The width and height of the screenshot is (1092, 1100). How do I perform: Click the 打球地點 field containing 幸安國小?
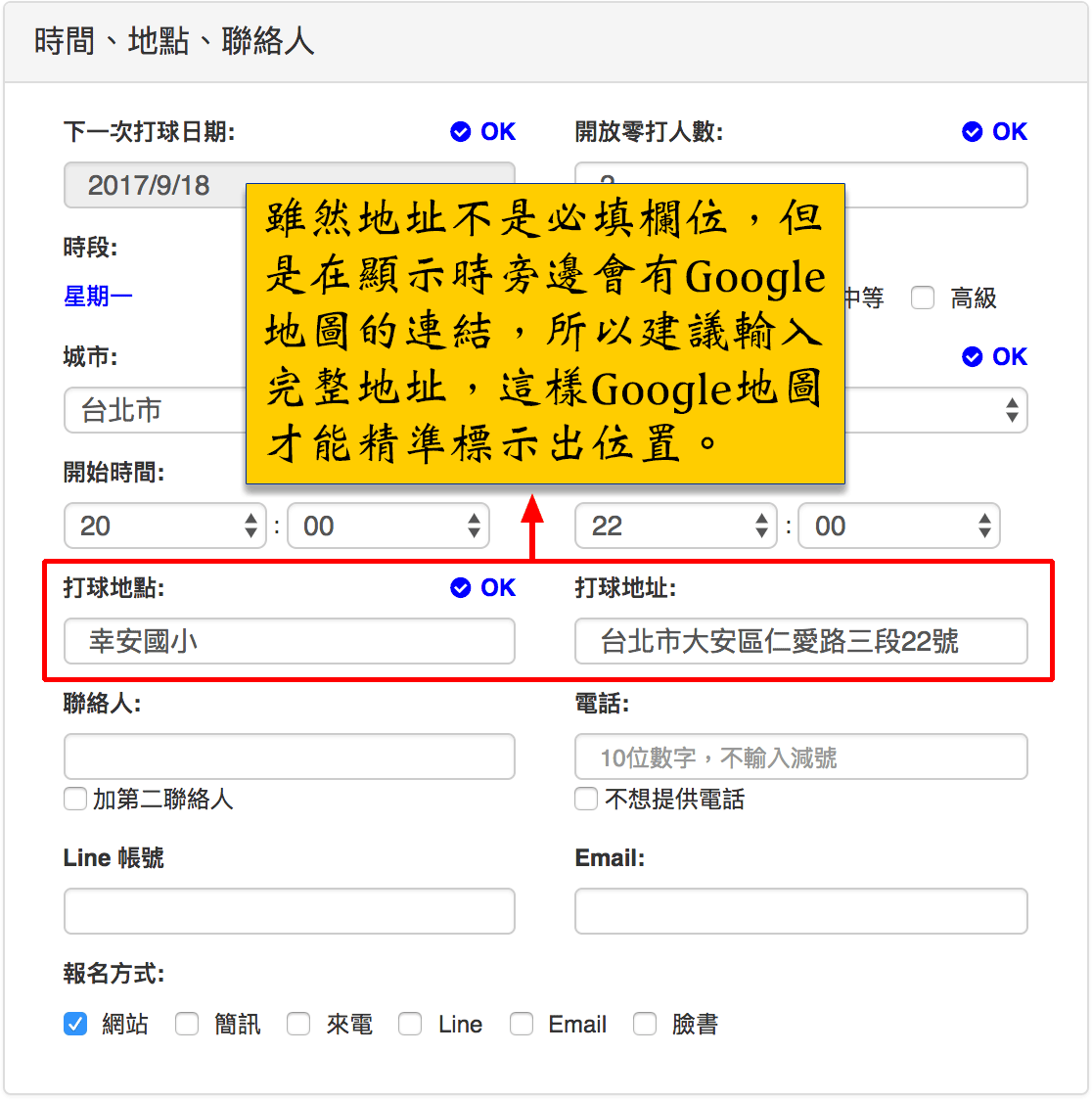tap(289, 642)
